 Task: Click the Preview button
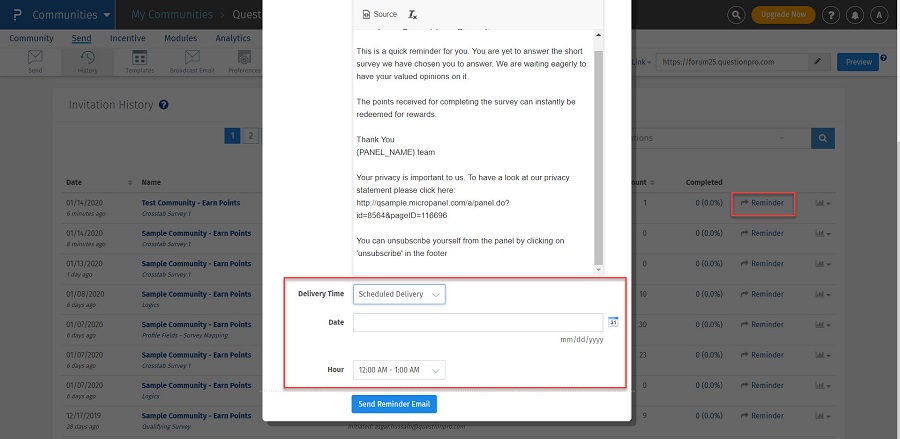pyautogui.click(x=858, y=62)
